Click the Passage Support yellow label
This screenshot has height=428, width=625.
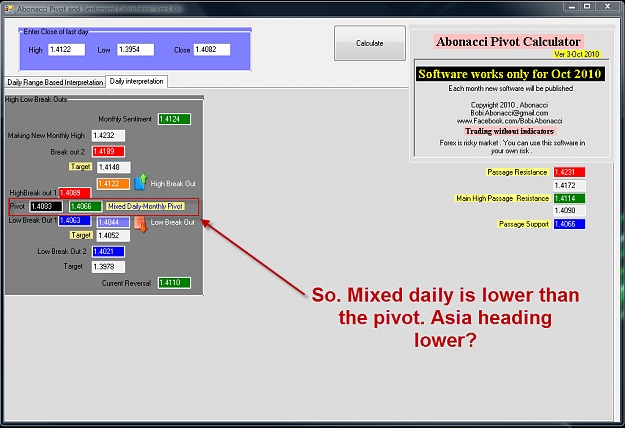(x=524, y=224)
